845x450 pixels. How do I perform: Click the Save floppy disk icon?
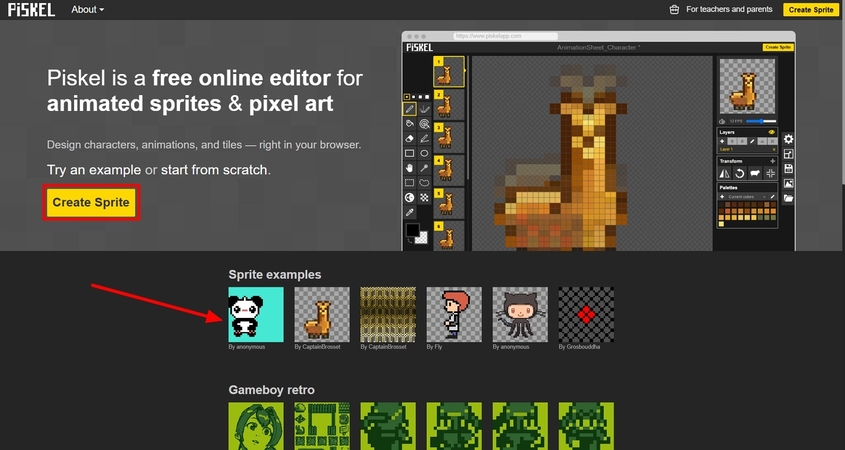click(x=788, y=169)
